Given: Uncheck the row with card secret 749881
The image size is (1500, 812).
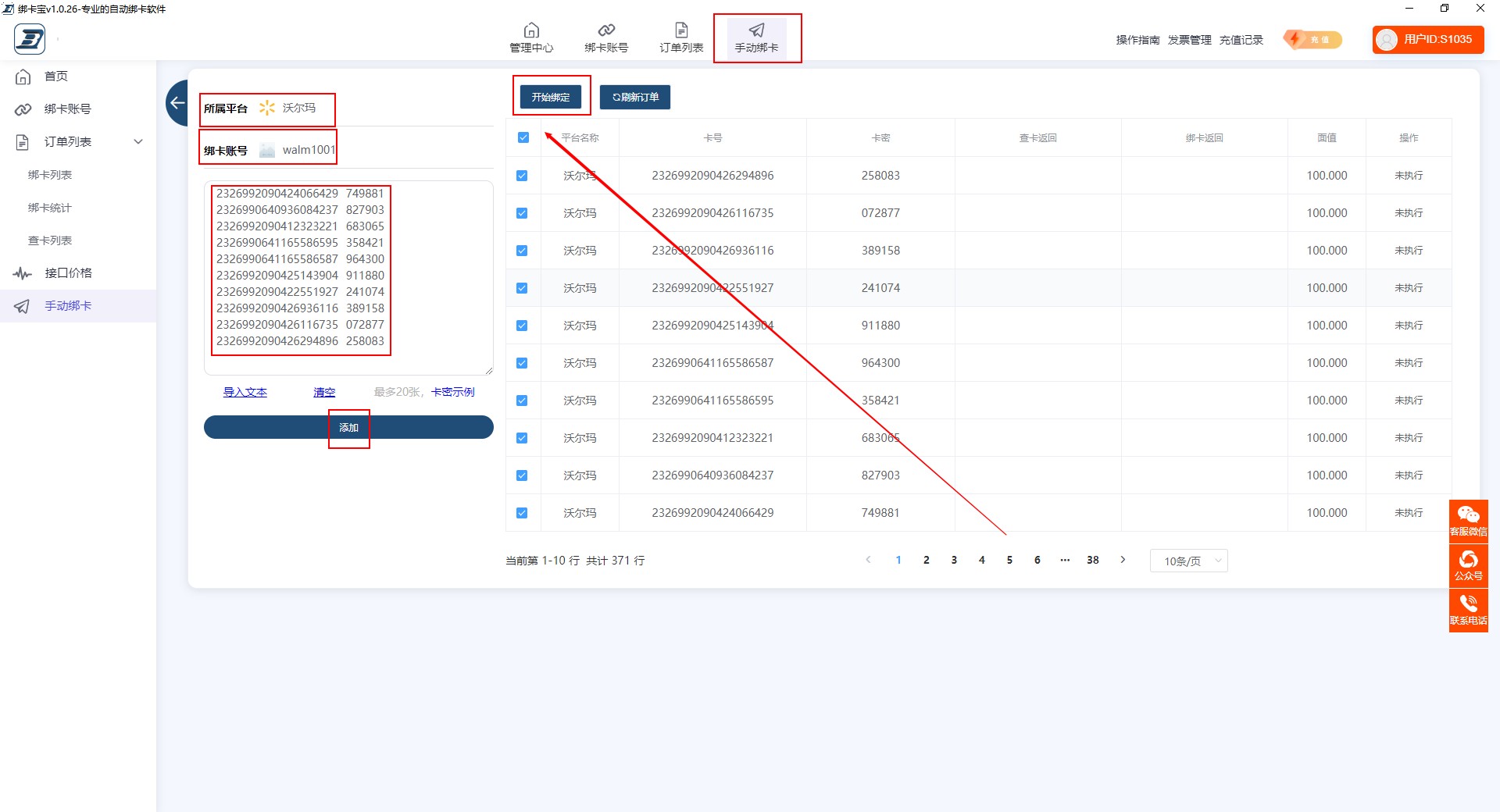Looking at the screenshot, I should coord(522,513).
